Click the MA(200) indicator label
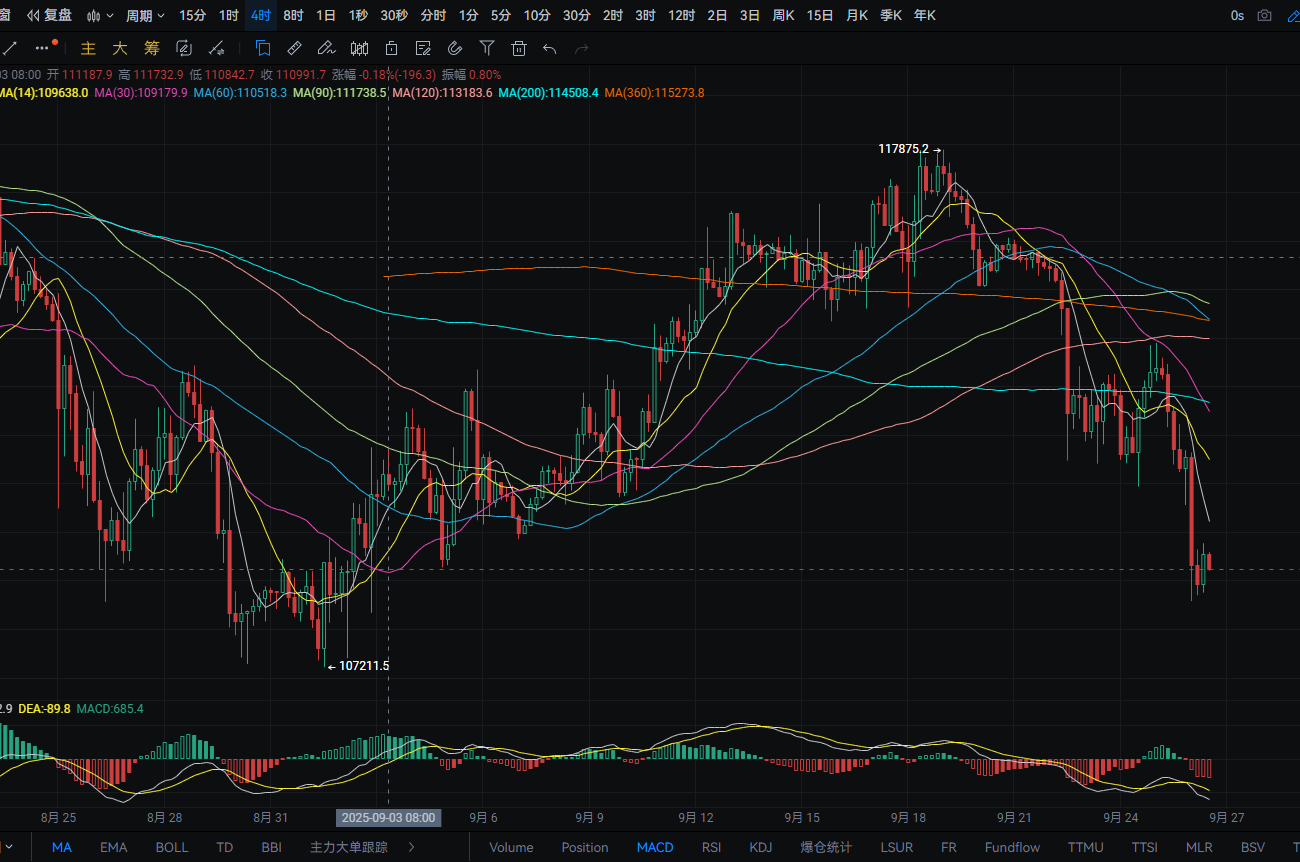 548,92
